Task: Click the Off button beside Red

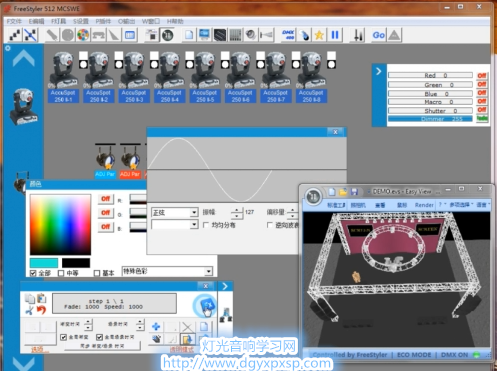Action: click(x=482, y=76)
